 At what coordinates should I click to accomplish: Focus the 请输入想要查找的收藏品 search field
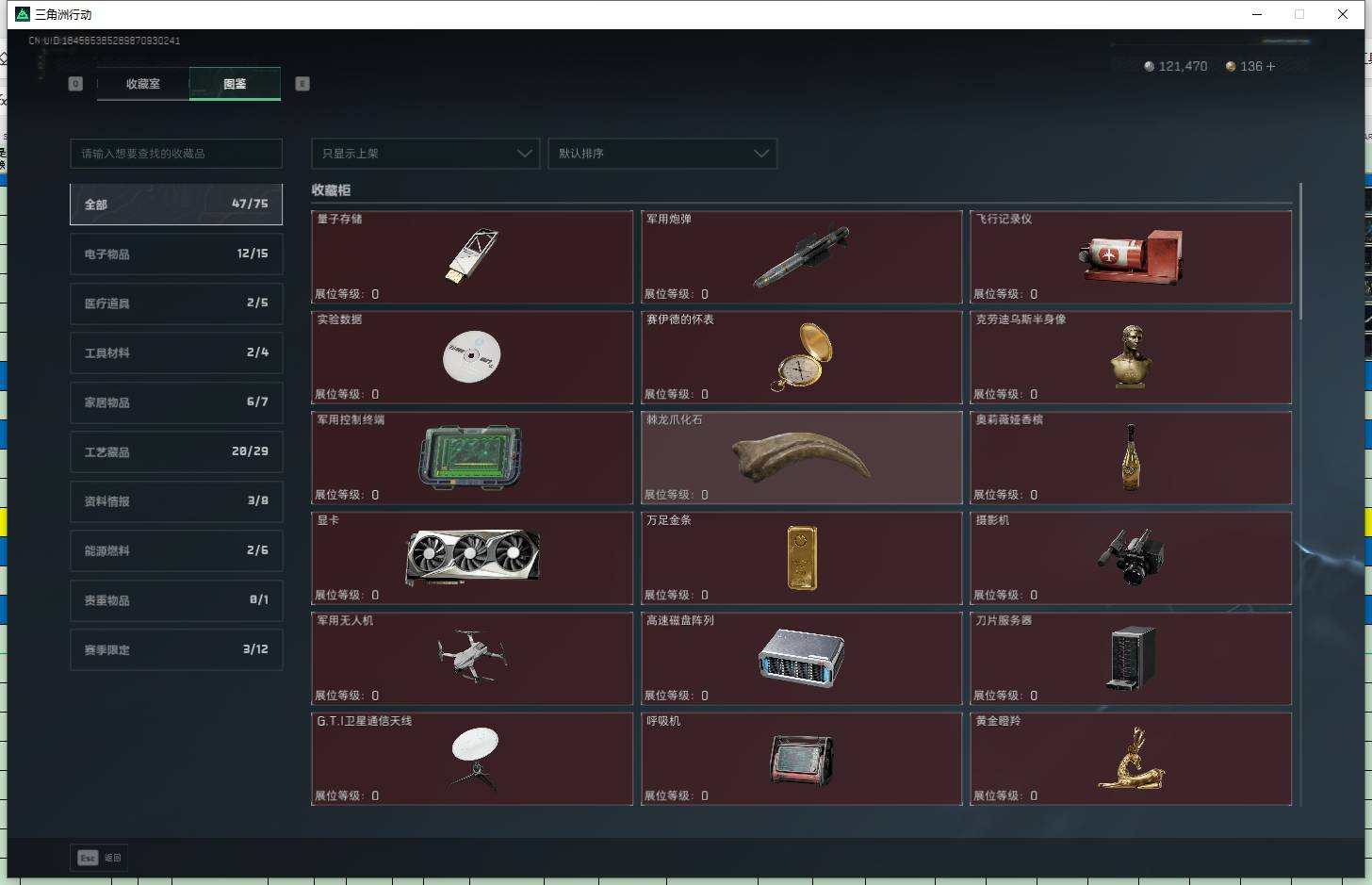(176, 154)
